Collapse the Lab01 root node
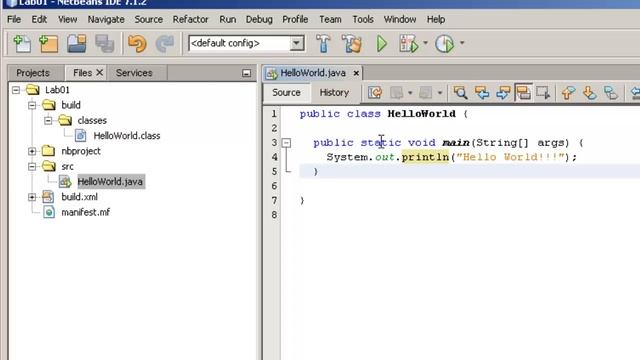Screen dimensions: 640x360 tap(16, 90)
